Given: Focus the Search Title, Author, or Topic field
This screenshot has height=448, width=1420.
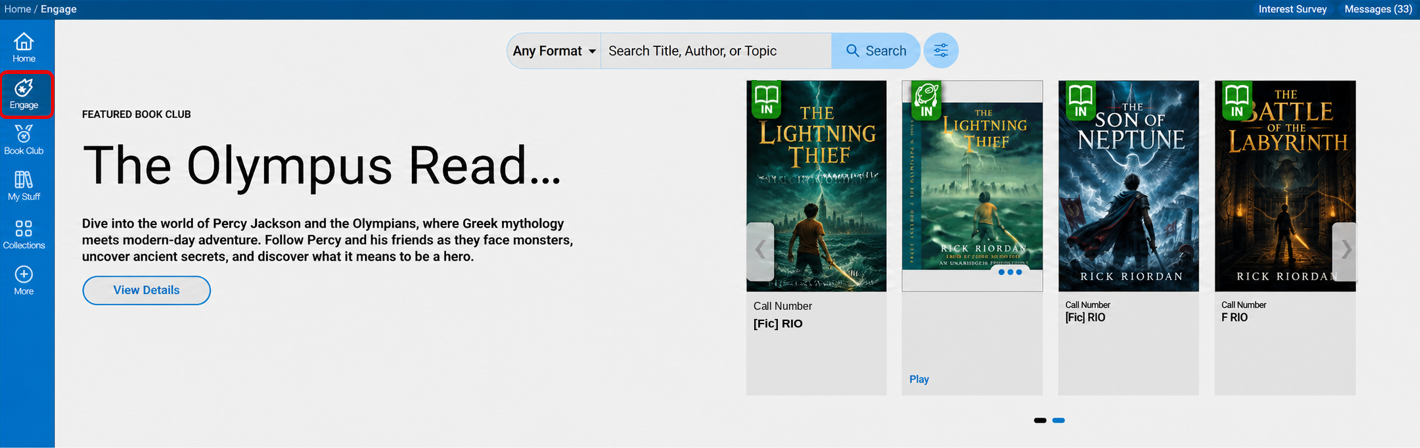Looking at the screenshot, I should (716, 51).
